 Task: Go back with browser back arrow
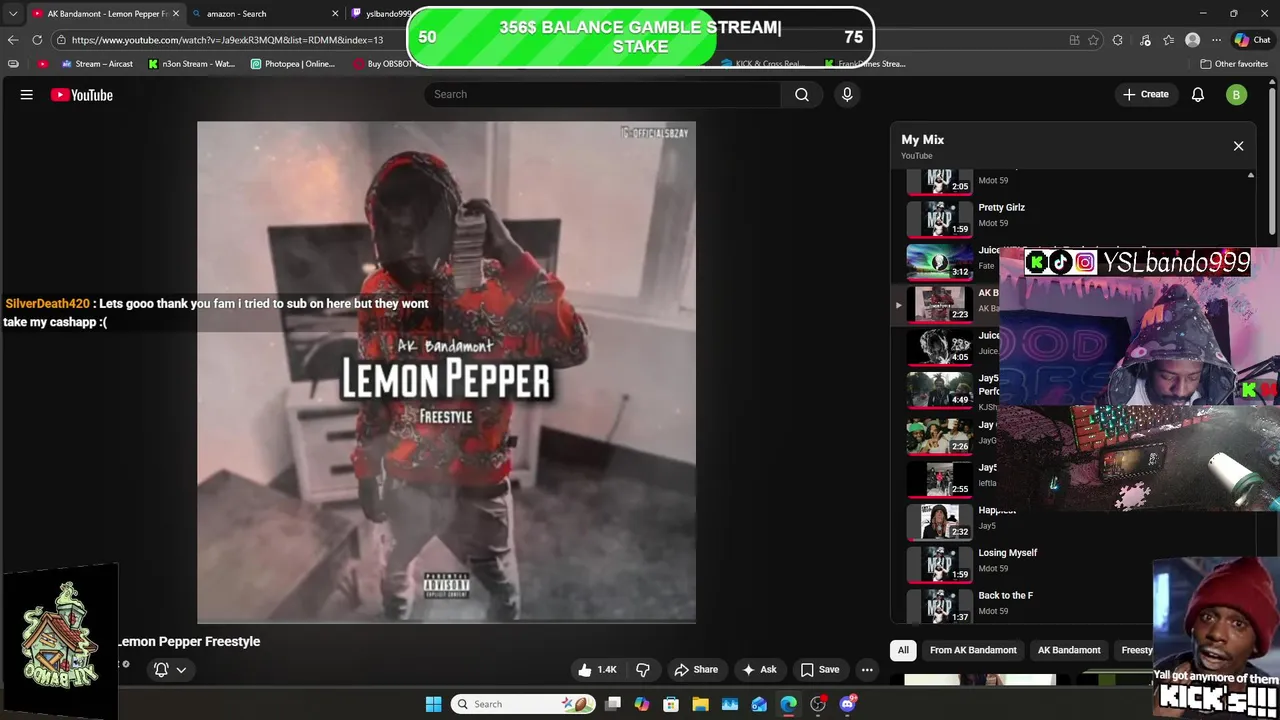(13, 40)
